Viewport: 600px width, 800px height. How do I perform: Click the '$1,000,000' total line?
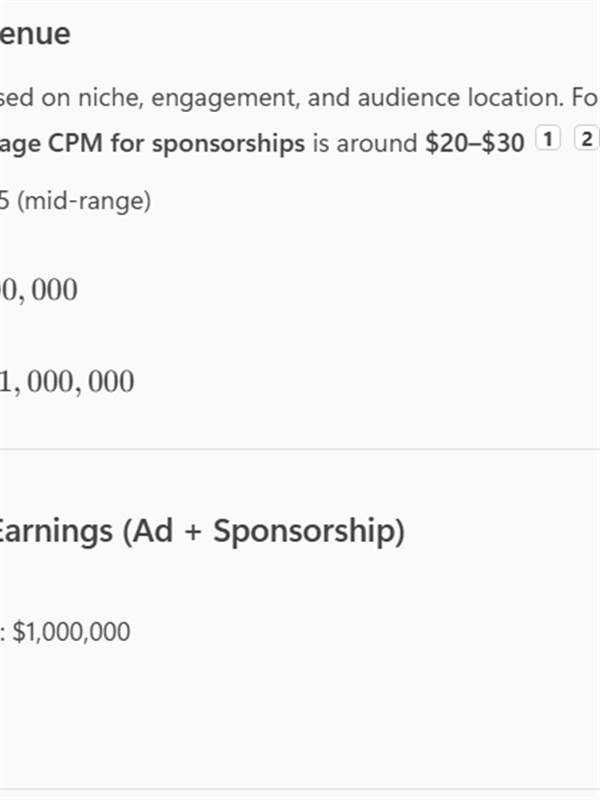[x=71, y=632]
